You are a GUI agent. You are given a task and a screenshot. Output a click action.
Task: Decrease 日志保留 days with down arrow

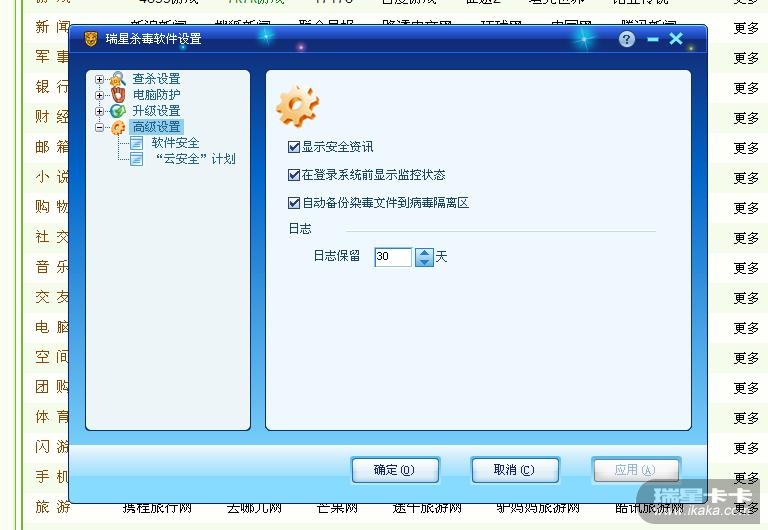coord(424,262)
